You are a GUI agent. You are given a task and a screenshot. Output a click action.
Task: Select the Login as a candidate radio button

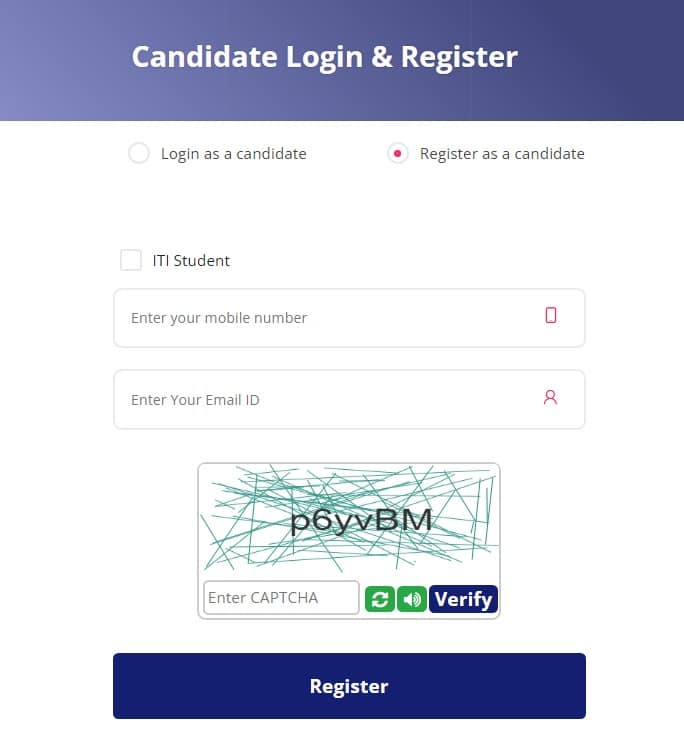coord(139,153)
